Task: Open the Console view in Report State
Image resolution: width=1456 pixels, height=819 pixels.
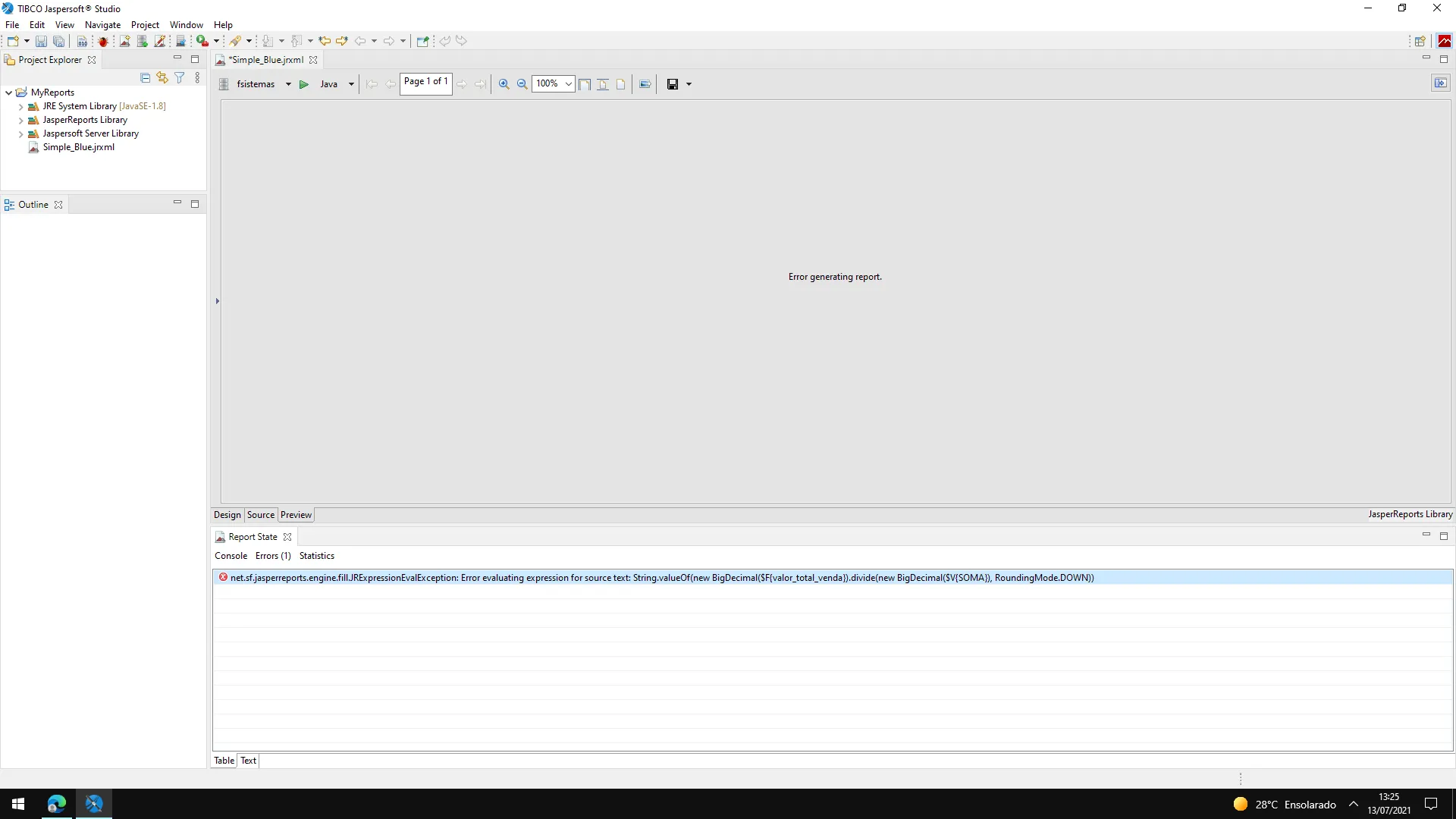Action: [x=231, y=556]
